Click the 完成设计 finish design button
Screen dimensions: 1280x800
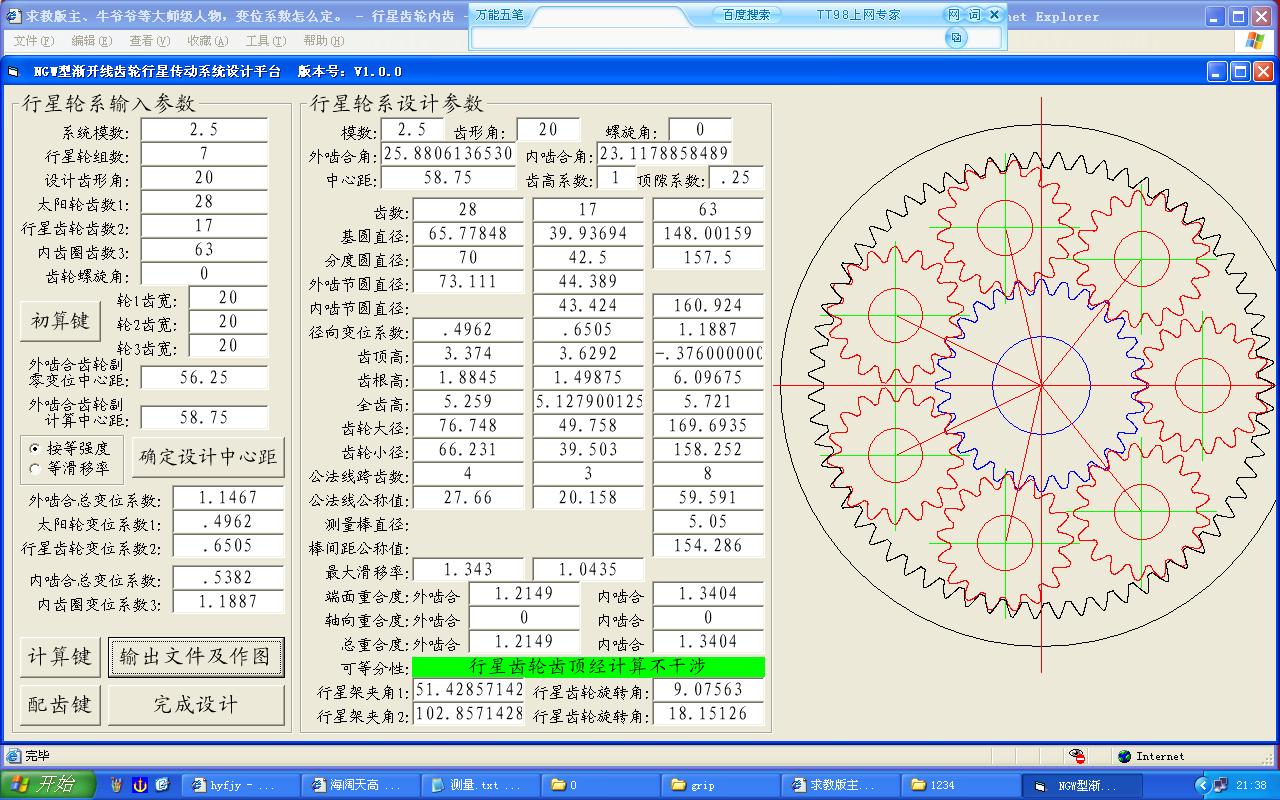coord(196,705)
